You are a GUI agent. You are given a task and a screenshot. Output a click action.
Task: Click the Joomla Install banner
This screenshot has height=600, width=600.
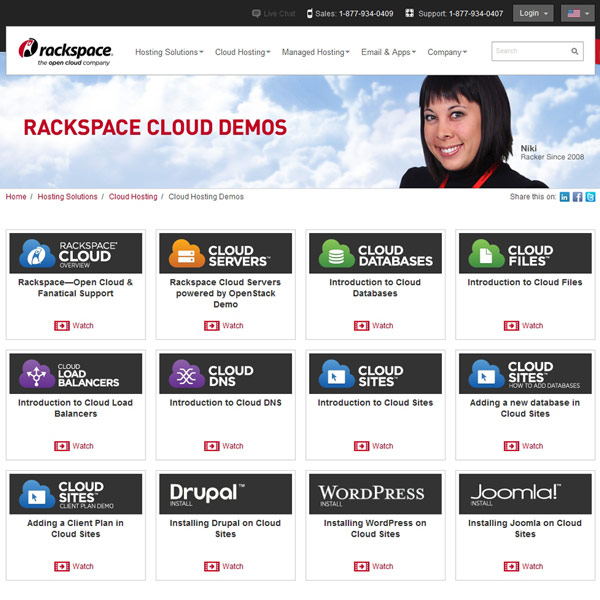(x=525, y=494)
